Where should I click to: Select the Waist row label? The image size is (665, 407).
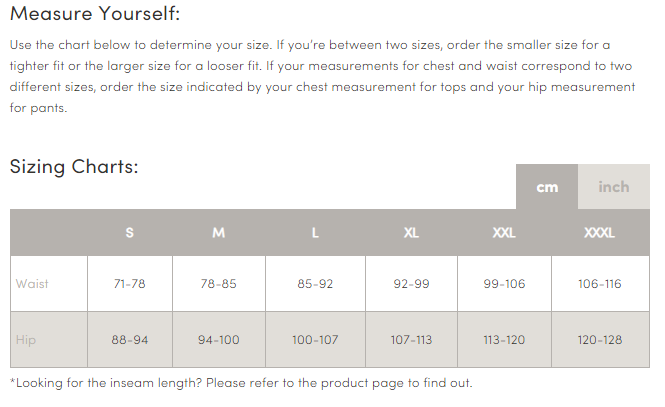click(32, 283)
